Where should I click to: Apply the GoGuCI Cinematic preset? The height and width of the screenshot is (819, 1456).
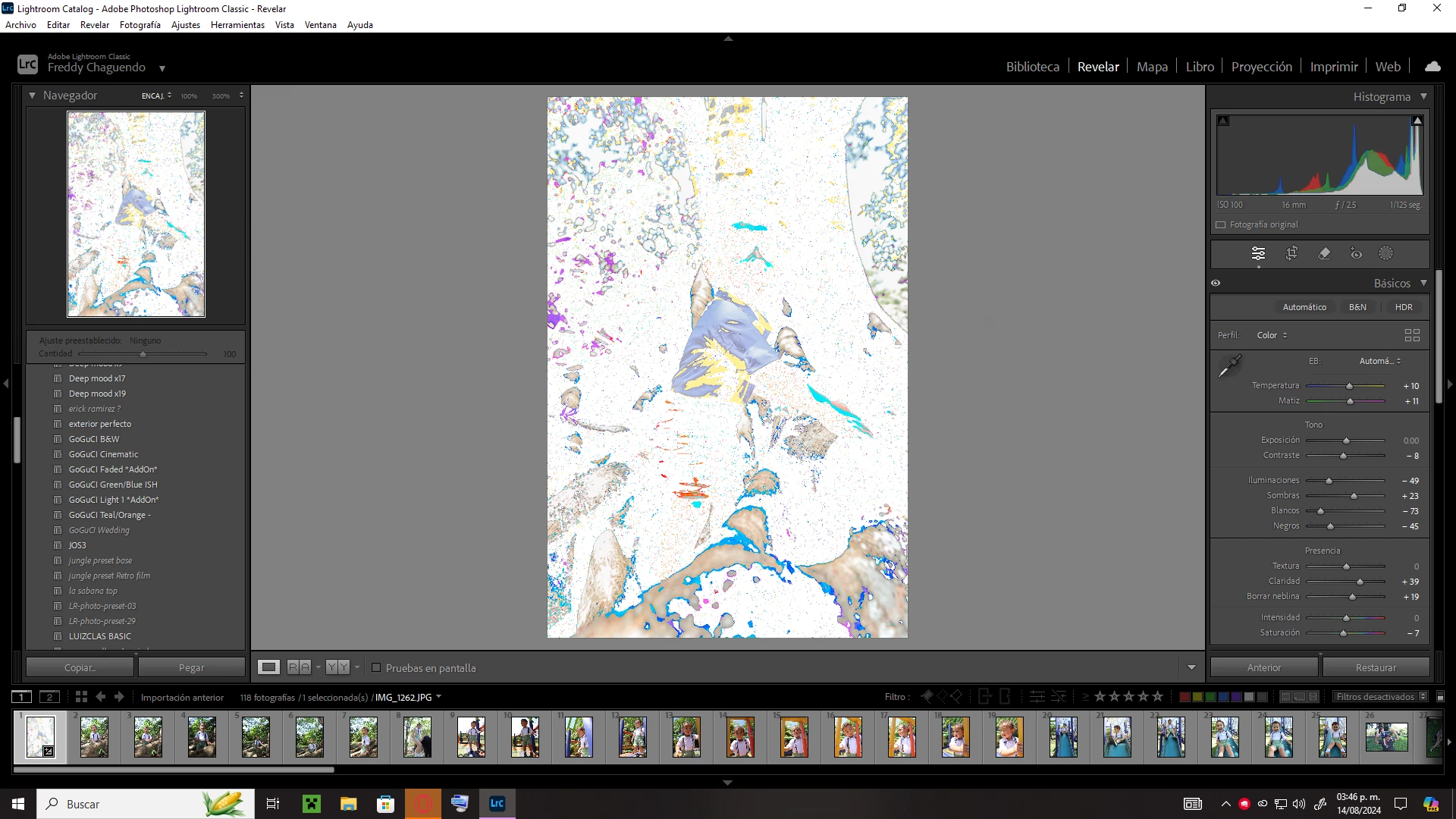click(x=103, y=454)
